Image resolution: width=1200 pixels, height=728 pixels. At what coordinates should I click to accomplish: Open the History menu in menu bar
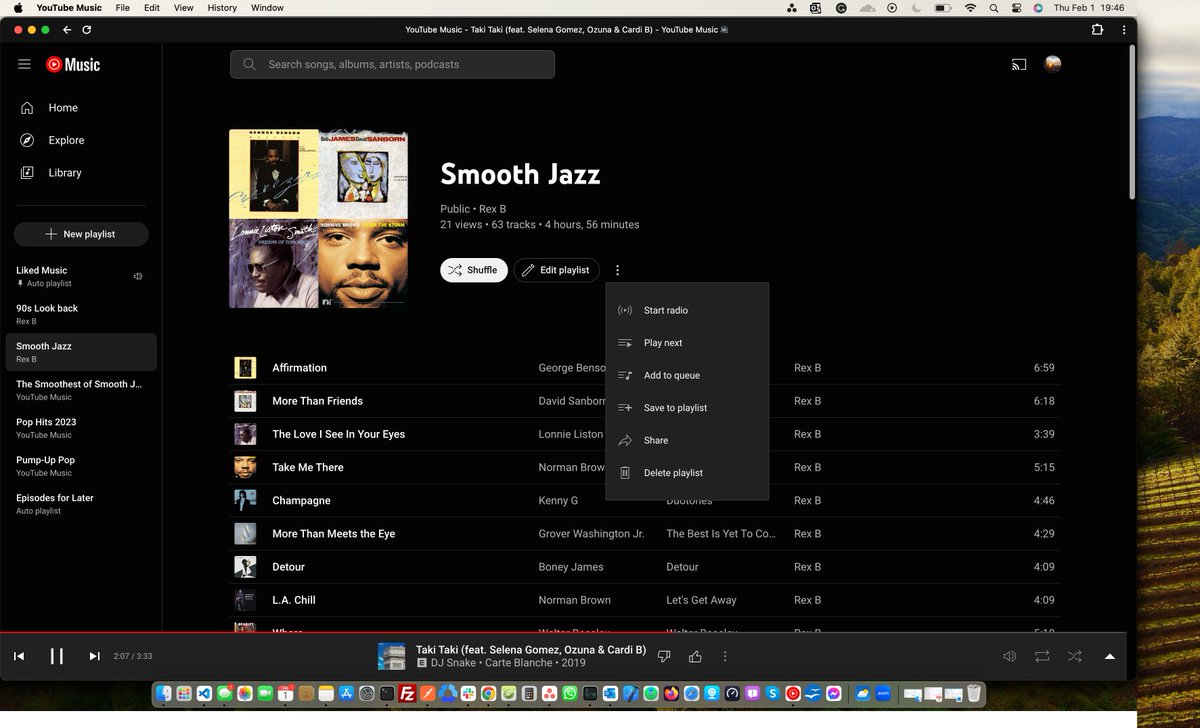click(222, 7)
